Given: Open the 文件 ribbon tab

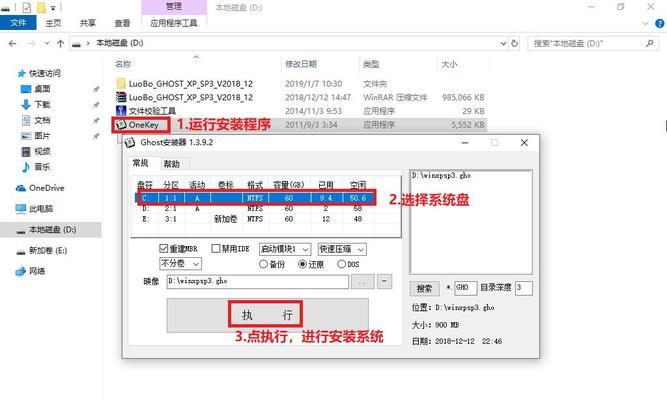Looking at the screenshot, I should click(18, 23).
